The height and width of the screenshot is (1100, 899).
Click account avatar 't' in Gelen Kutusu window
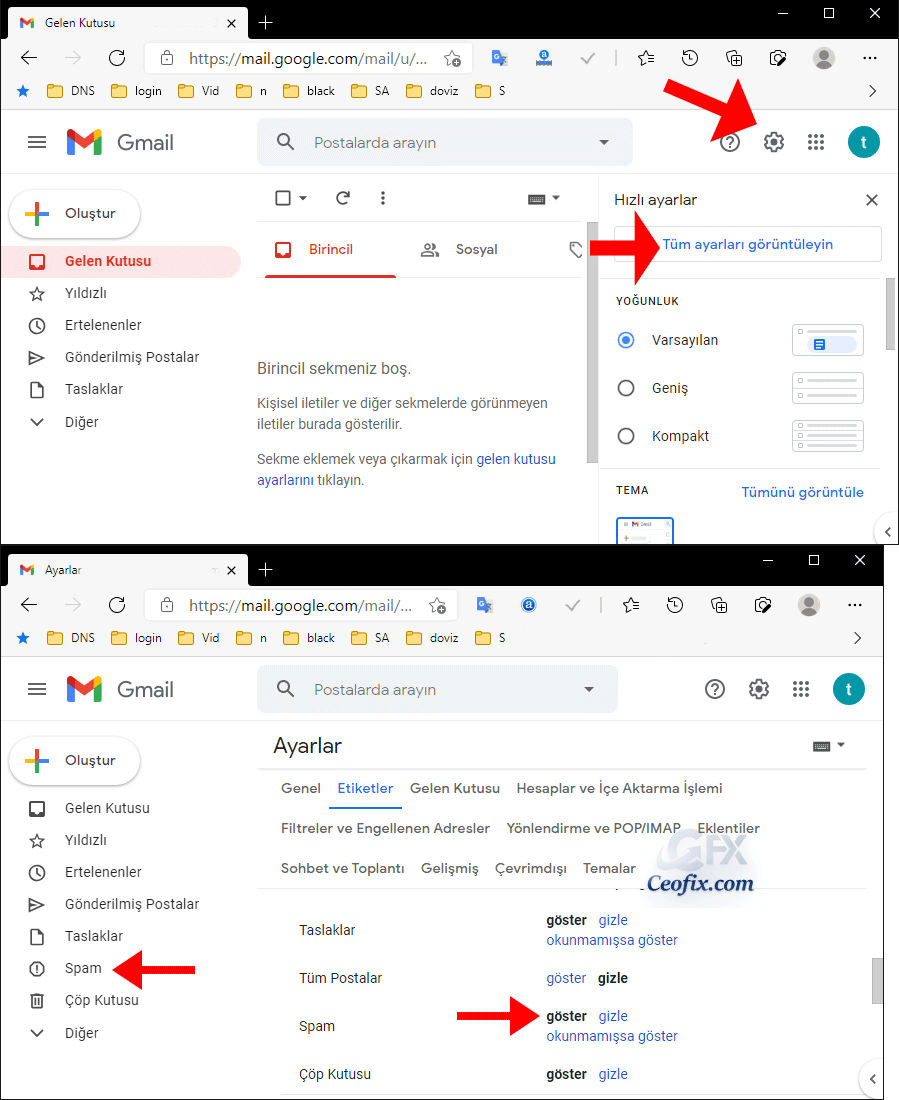tap(863, 142)
